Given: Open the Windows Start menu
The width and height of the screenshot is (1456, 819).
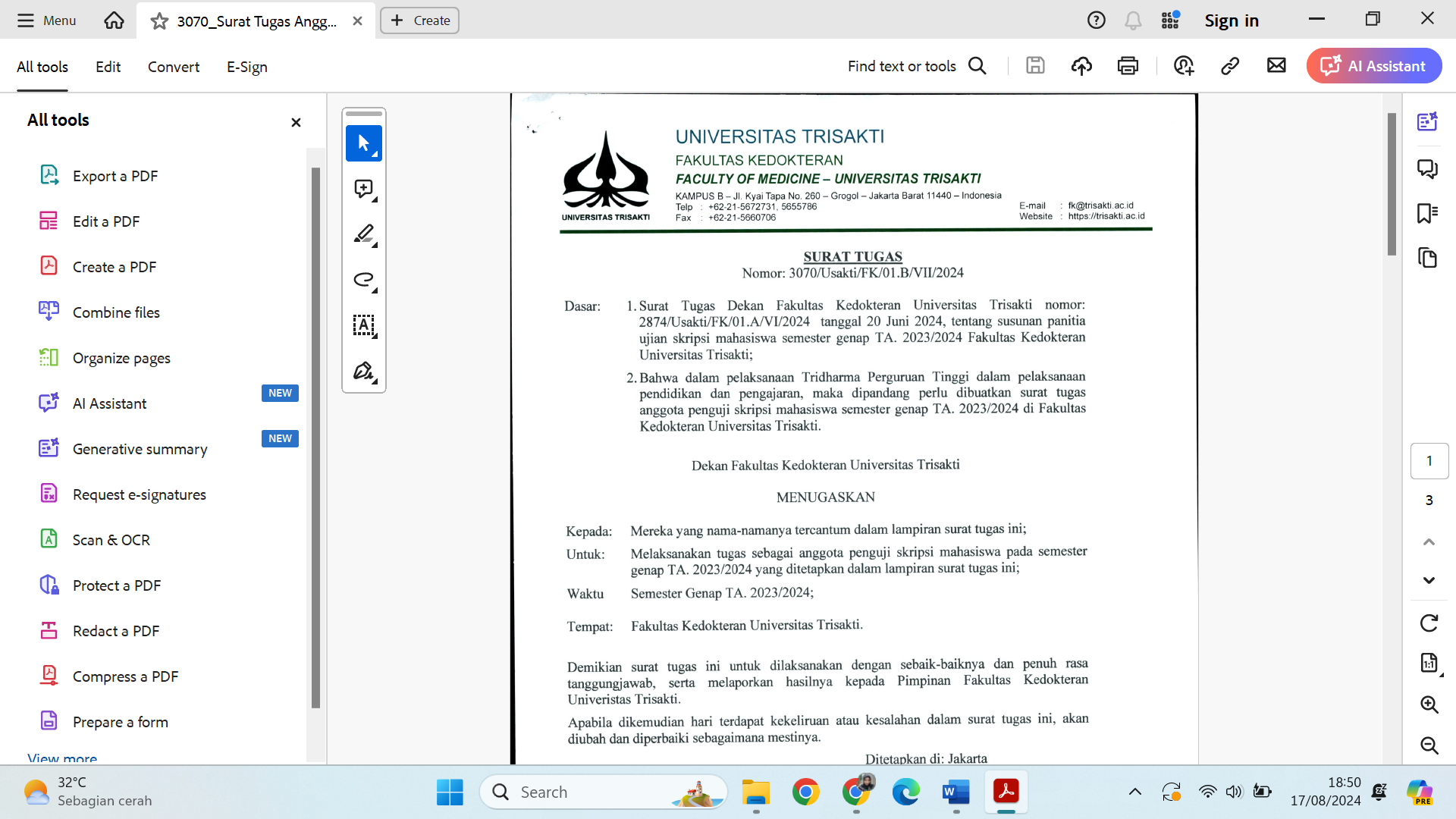Looking at the screenshot, I should 450,792.
